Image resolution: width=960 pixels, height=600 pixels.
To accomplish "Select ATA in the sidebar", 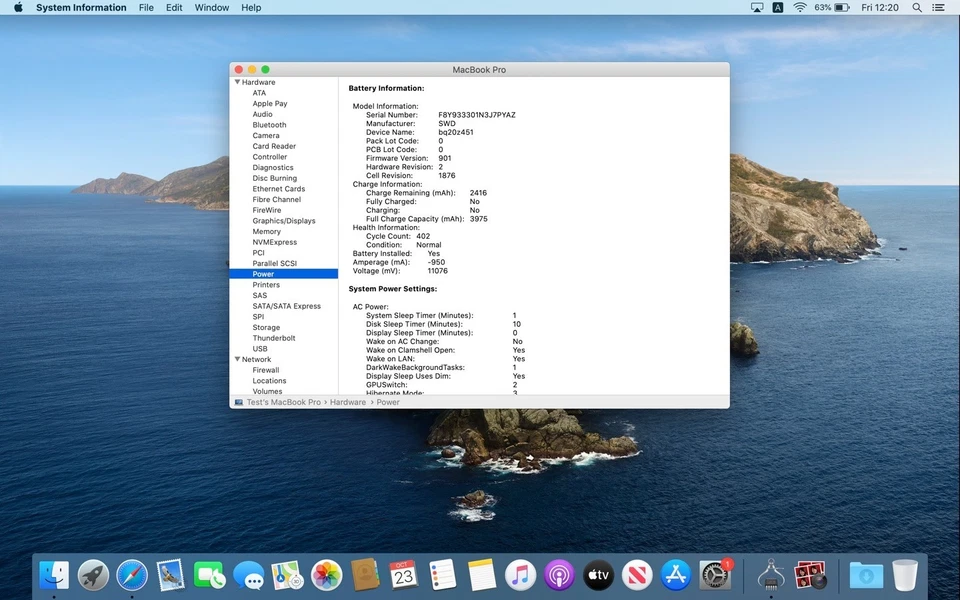I will [x=259, y=92].
